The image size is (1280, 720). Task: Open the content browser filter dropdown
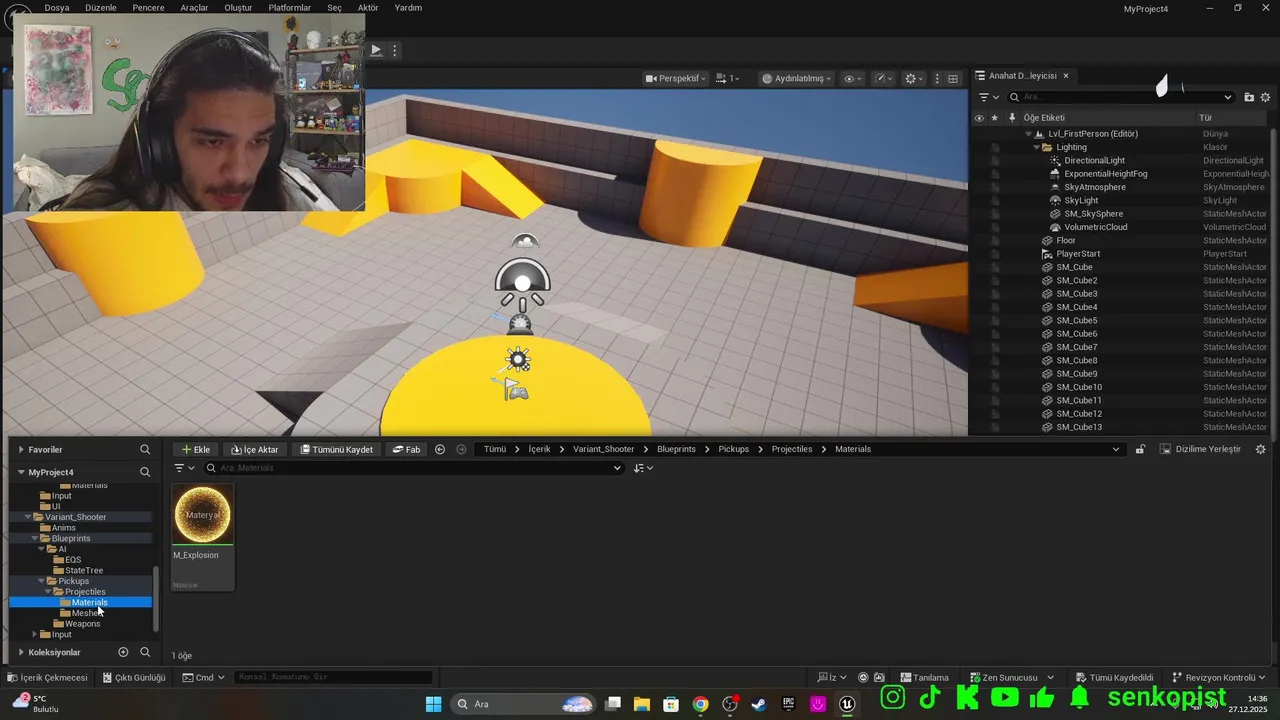(x=185, y=468)
